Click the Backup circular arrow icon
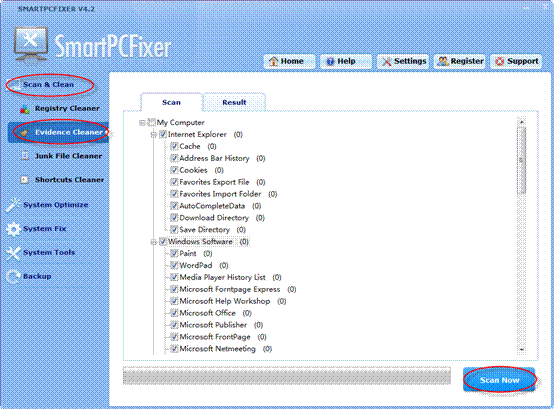This screenshot has height=409, width=554. click(13, 277)
